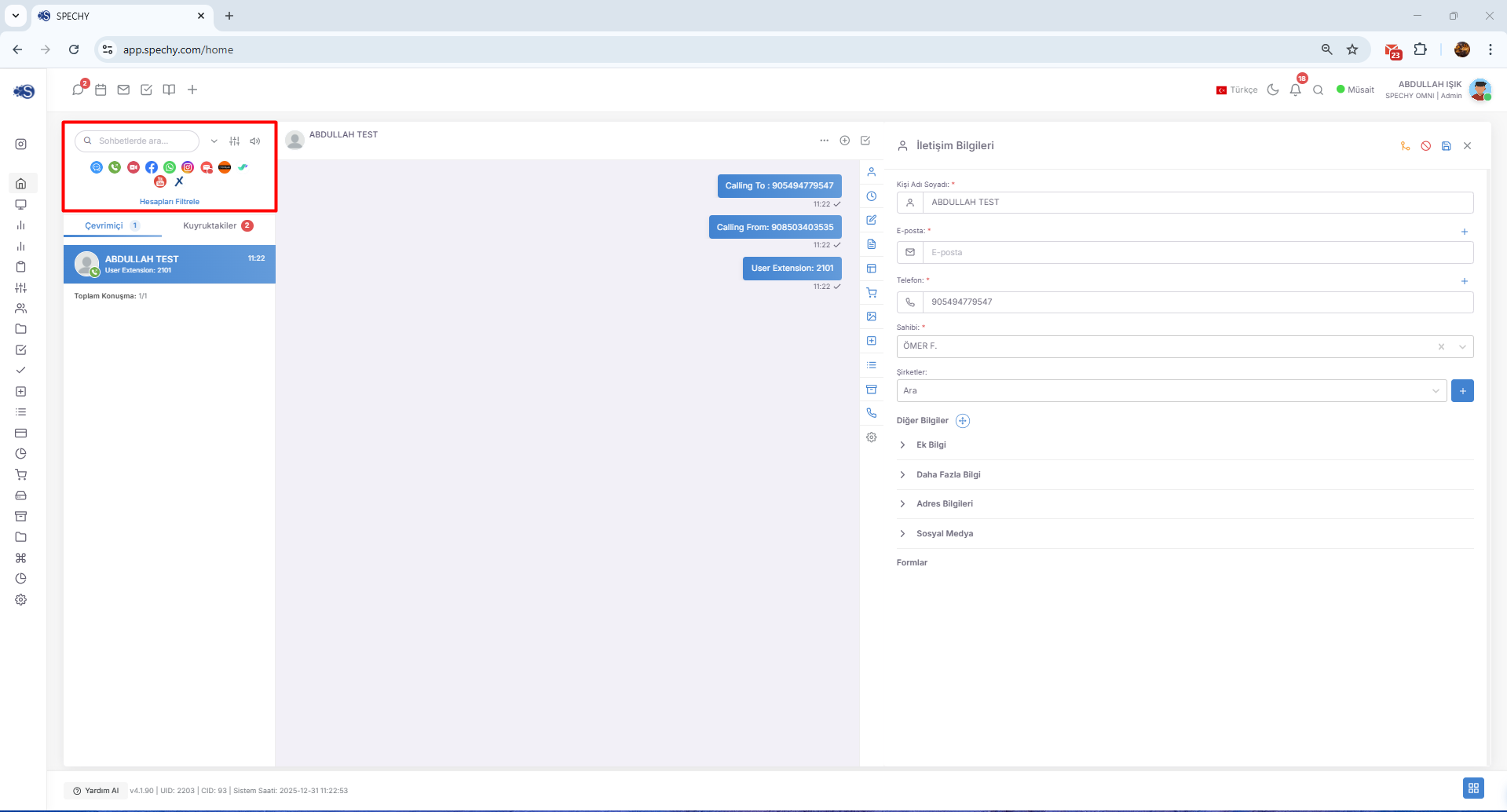Open the clipboard icon in left sidebar
Viewport: 1507px width, 812px height.
tap(21, 267)
